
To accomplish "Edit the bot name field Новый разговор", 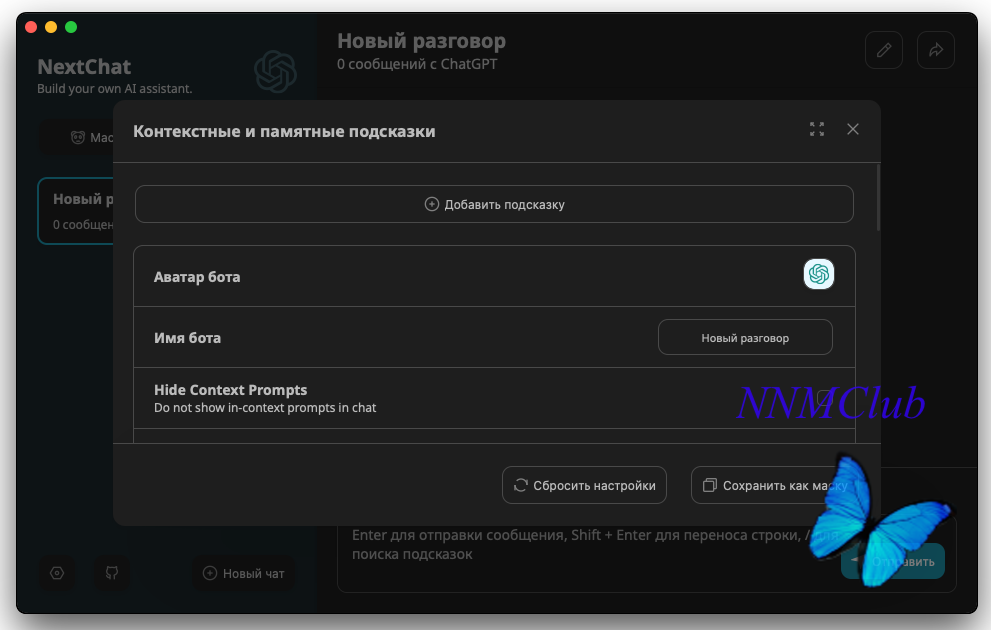I will (745, 337).
